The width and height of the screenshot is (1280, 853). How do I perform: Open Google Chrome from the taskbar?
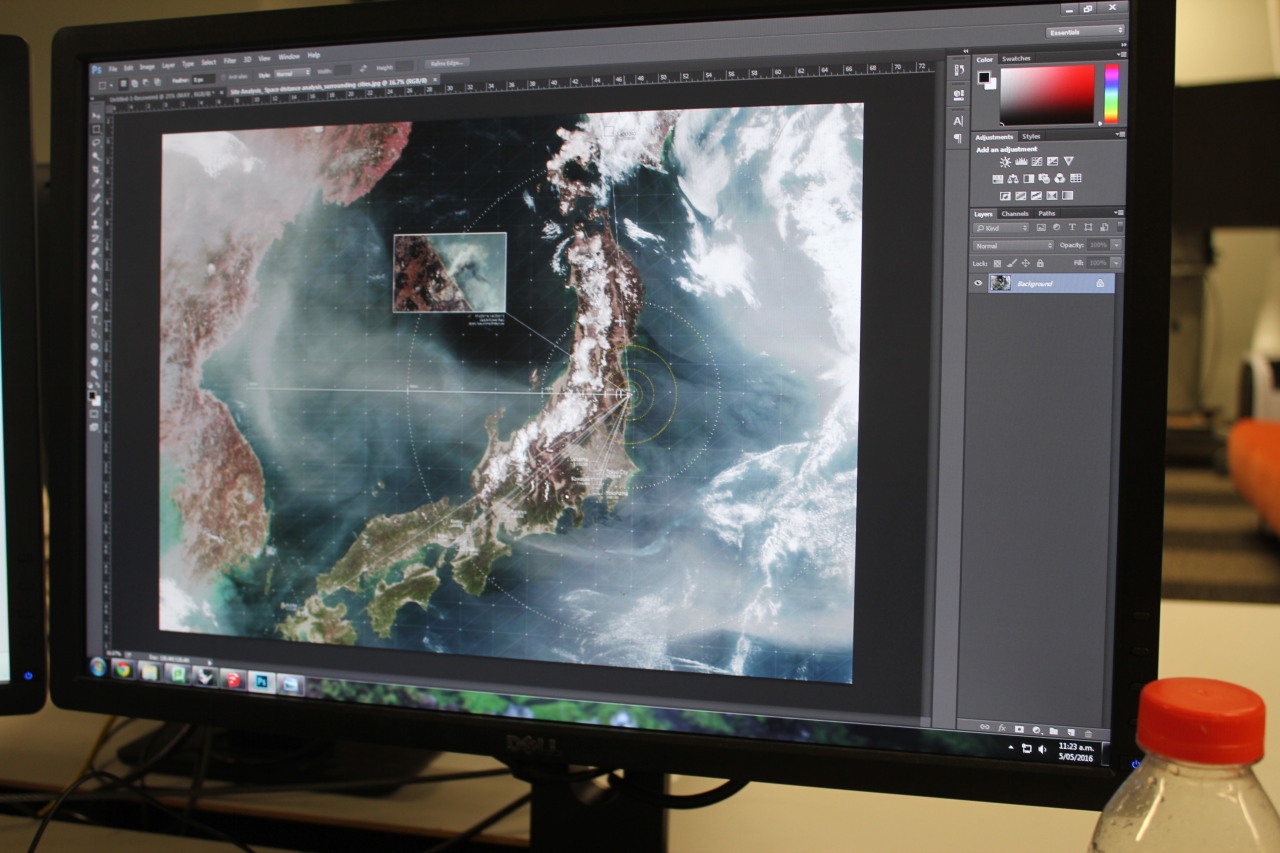pyautogui.click(x=123, y=670)
